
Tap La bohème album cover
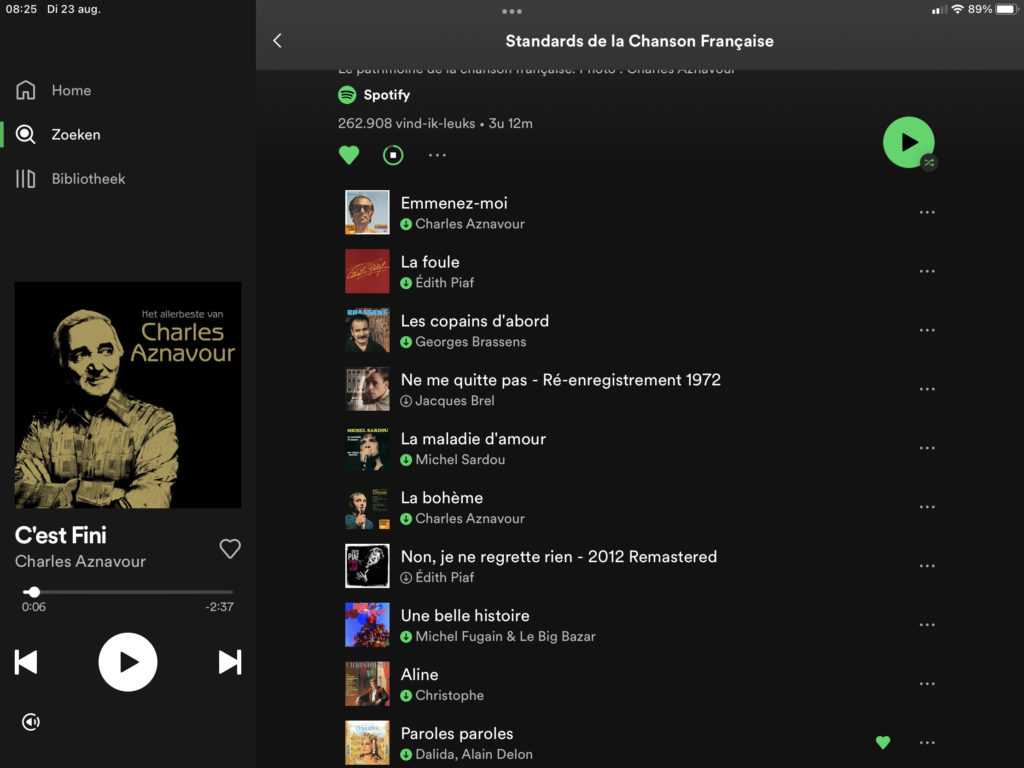click(x=367, y=507)
